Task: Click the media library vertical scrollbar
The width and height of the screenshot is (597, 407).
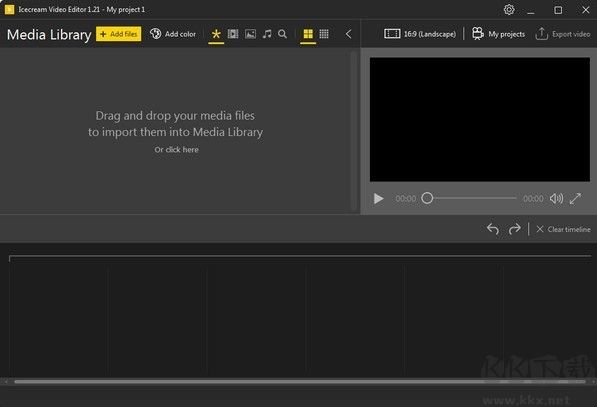Action: (x=354, y=130)
